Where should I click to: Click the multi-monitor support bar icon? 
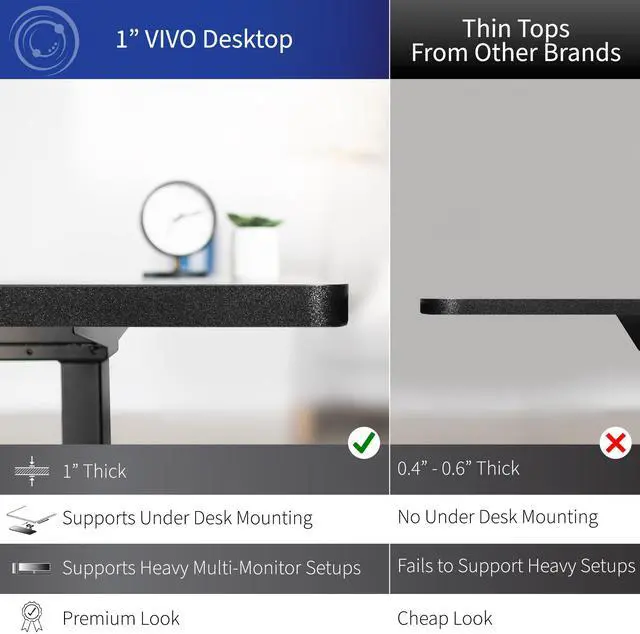[x=31, y=567]
